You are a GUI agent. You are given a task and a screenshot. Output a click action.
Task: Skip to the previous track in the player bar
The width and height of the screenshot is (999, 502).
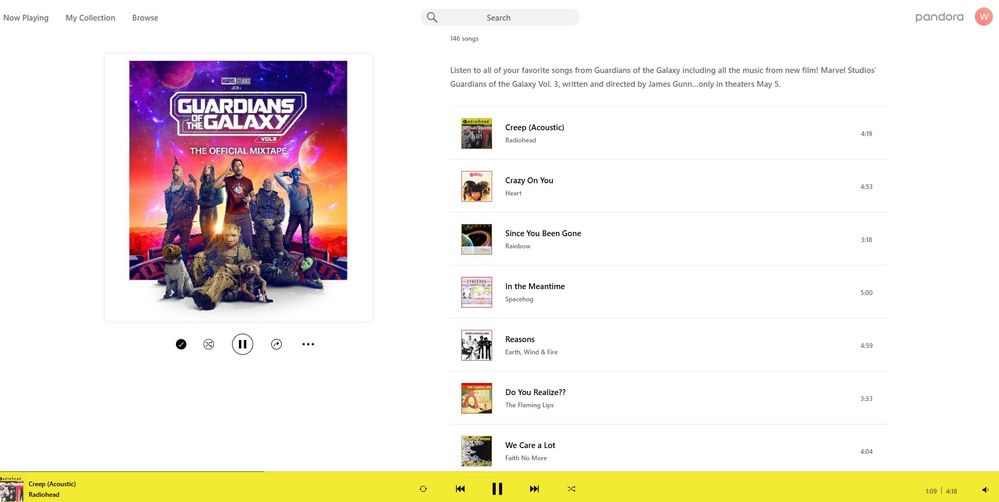[460, 489]
